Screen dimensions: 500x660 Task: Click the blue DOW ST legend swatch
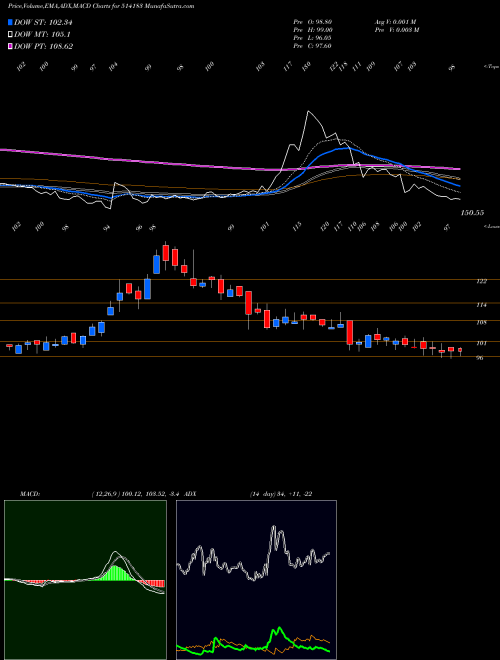[x=11, y=23]
